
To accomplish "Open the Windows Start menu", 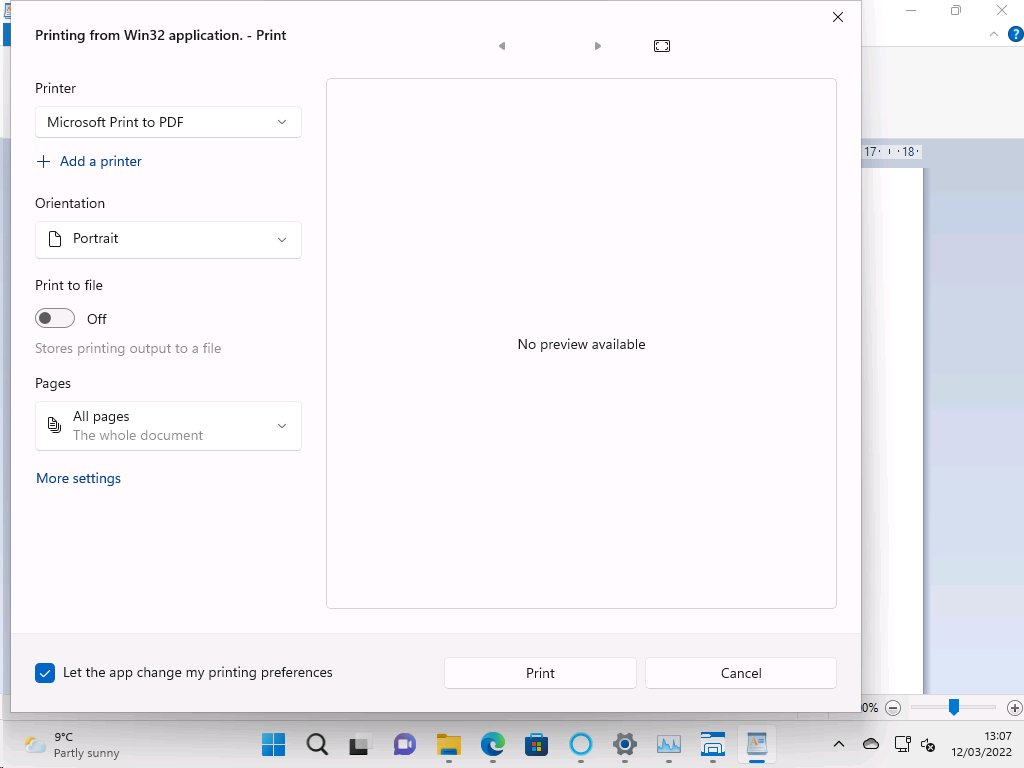I will [274, 744].
